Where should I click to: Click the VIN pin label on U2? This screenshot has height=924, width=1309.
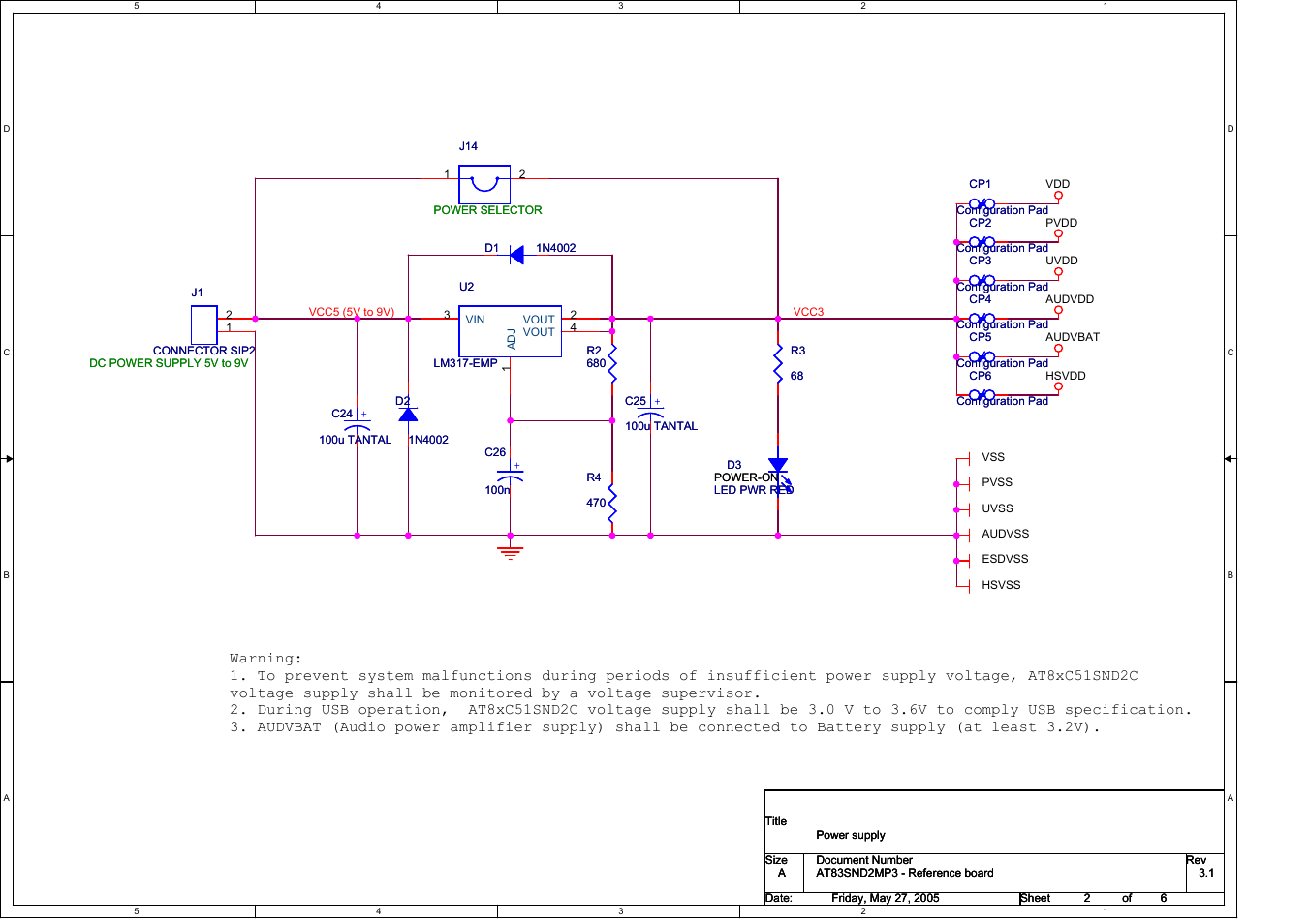475,320
